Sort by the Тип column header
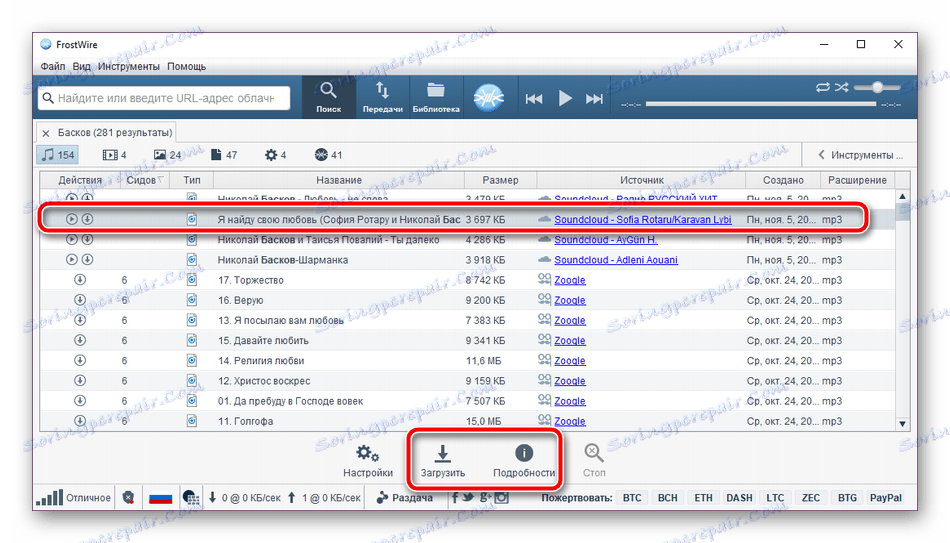The image size is (950, 543). point(191,180)
